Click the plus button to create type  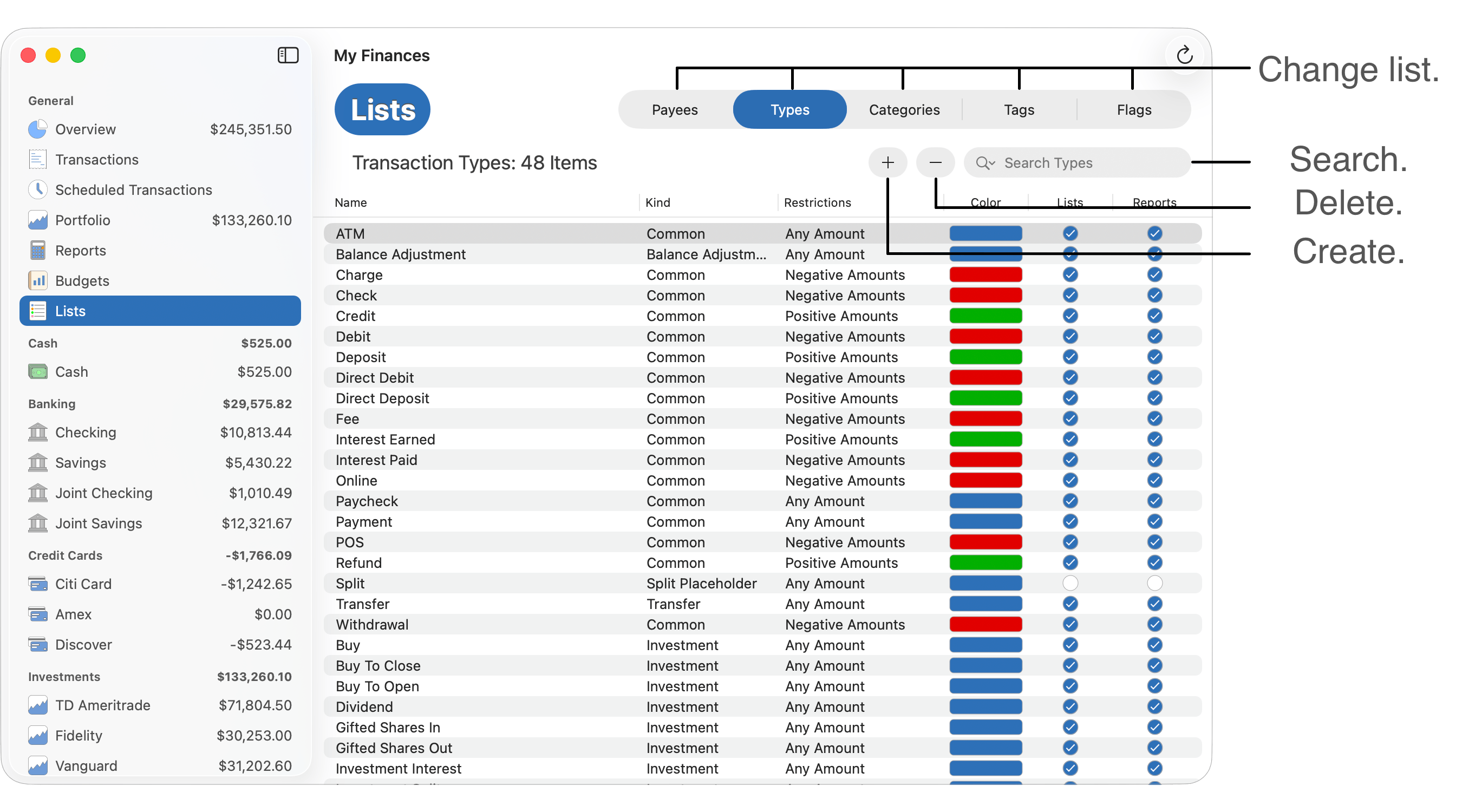click(887, 163)
